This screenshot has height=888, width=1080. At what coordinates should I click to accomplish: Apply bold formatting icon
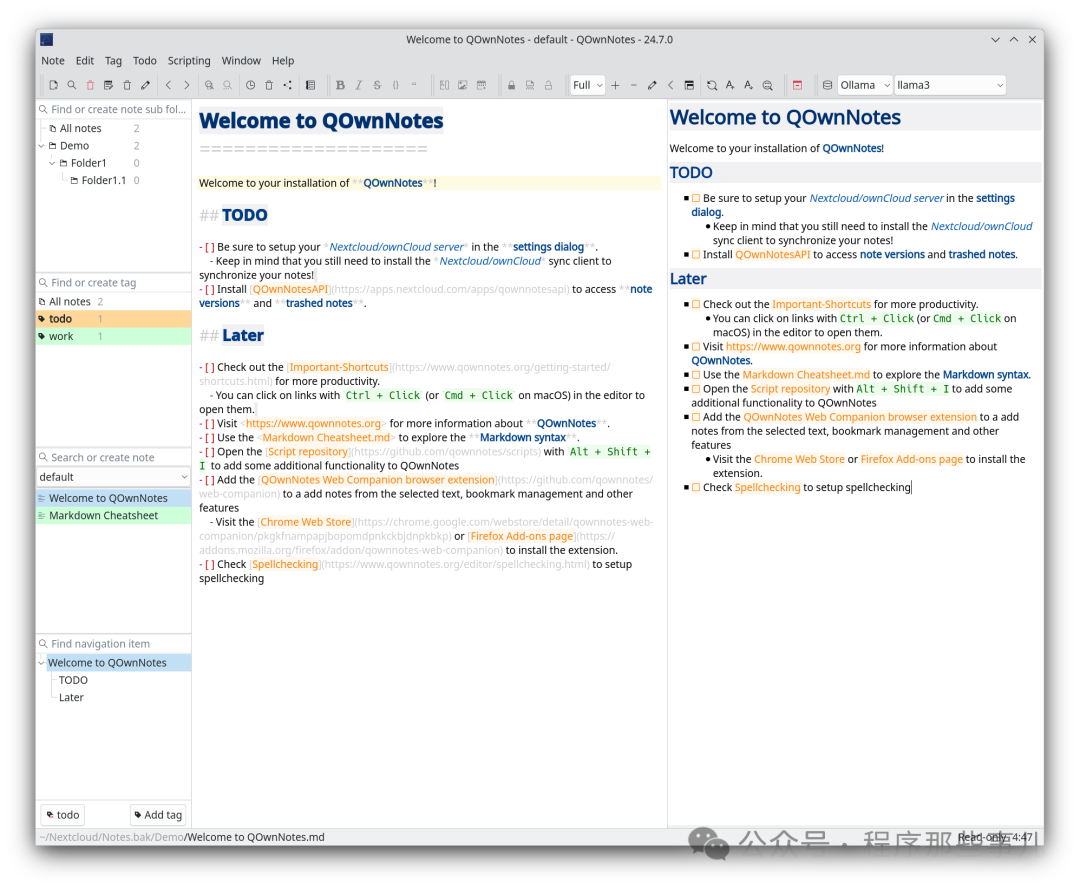pos(340,85)
